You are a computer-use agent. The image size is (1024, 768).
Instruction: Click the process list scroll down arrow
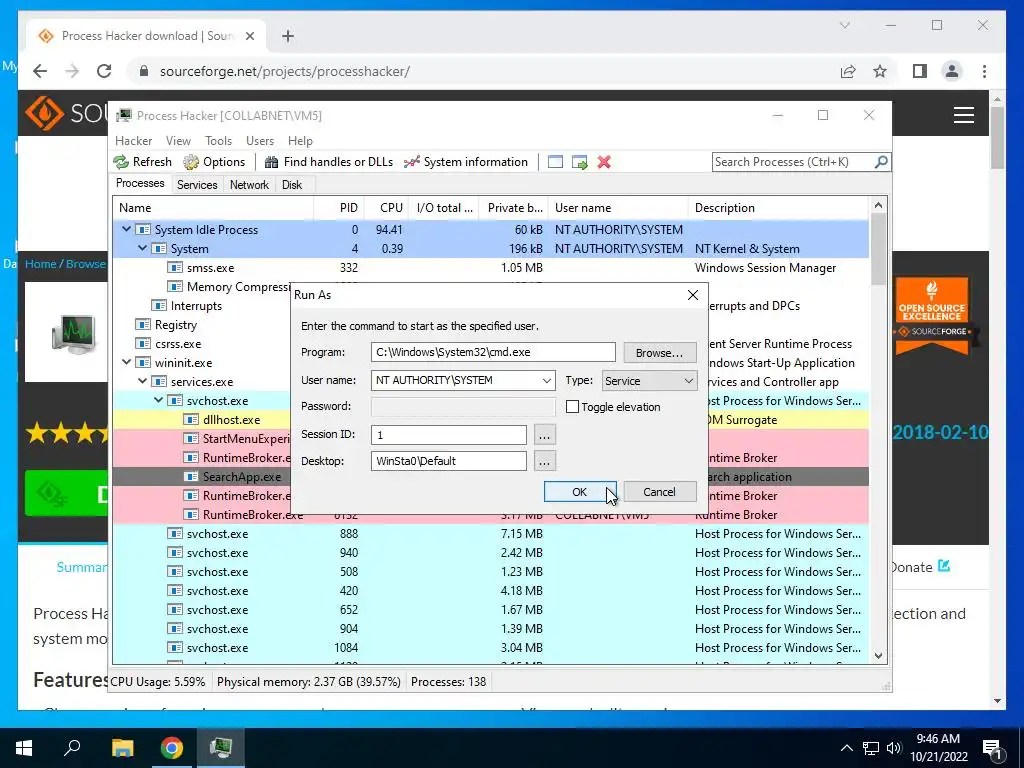[x=878, y=656]
